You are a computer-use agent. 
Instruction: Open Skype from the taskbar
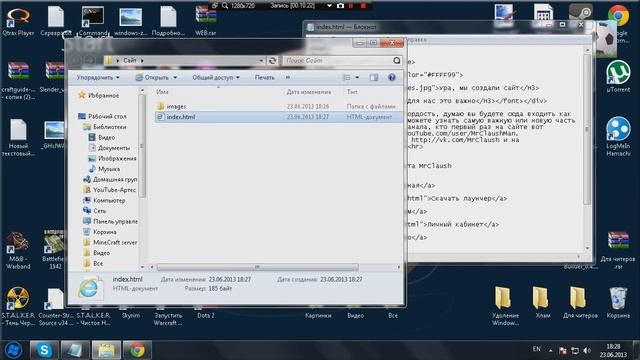(44, 350)
